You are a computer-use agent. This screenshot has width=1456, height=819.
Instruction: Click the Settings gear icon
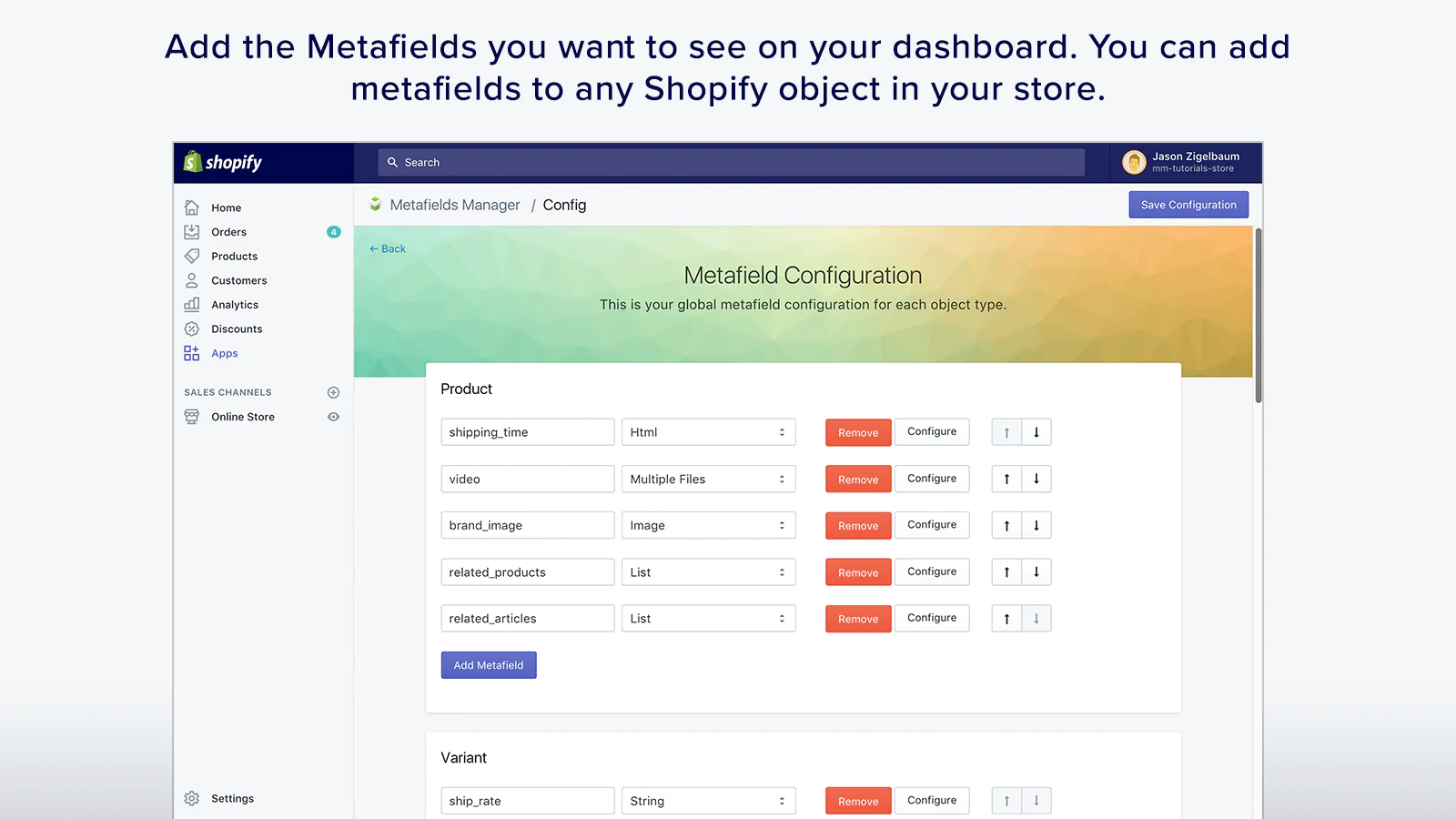point(192,798)
